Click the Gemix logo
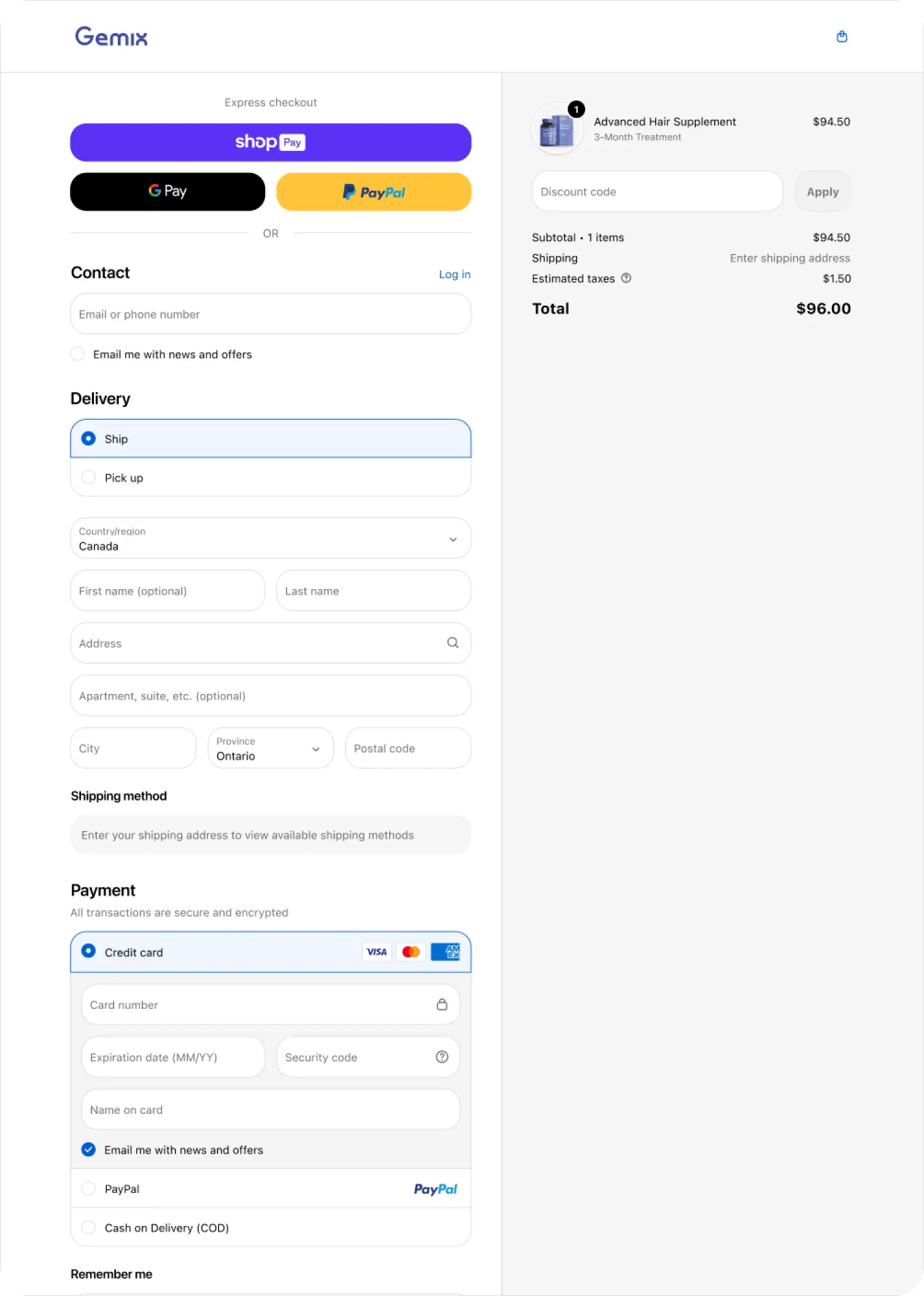This screenshot has height=1296, width=924. point(111,36)
